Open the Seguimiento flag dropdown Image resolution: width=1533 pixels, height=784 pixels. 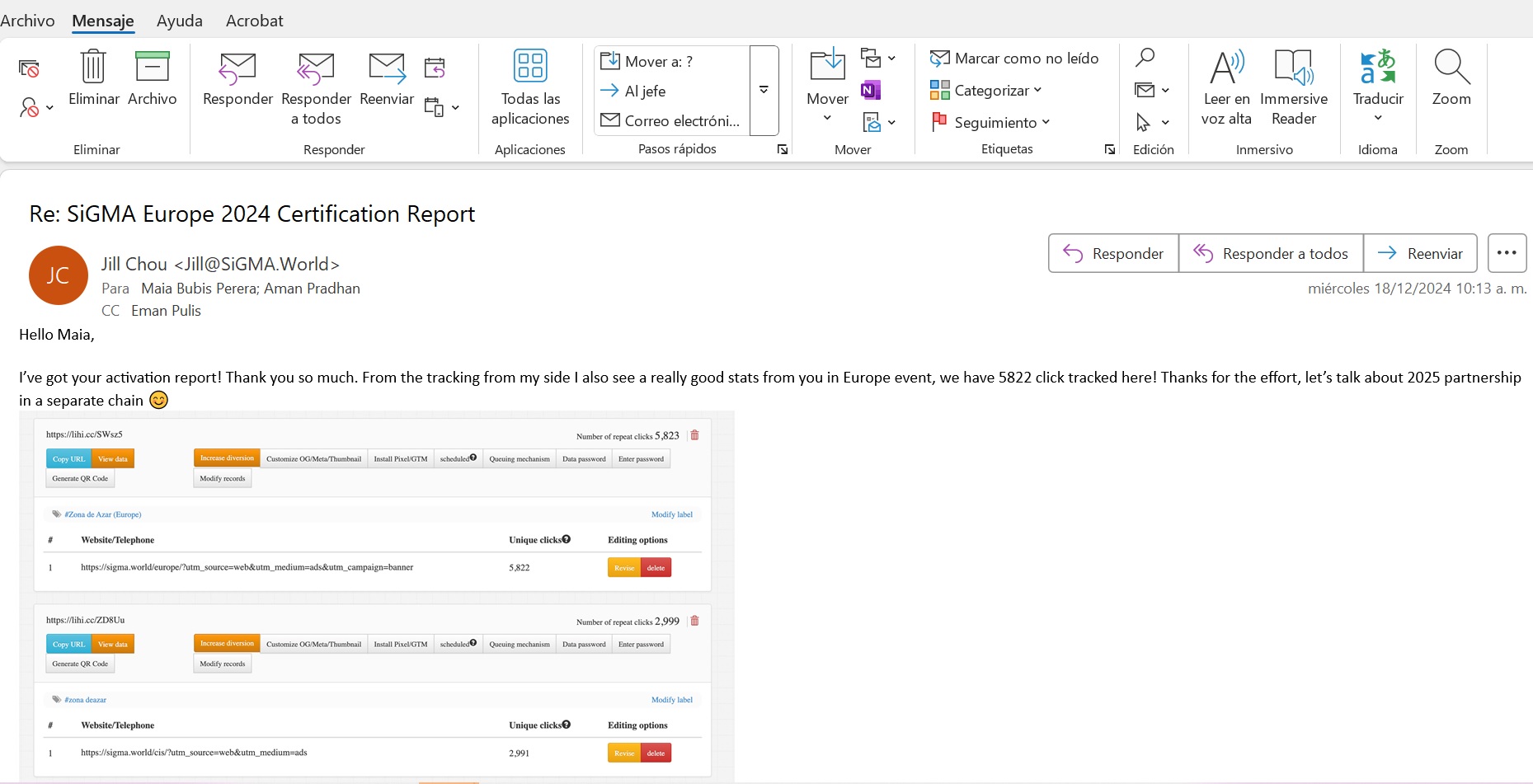(990, 122)
